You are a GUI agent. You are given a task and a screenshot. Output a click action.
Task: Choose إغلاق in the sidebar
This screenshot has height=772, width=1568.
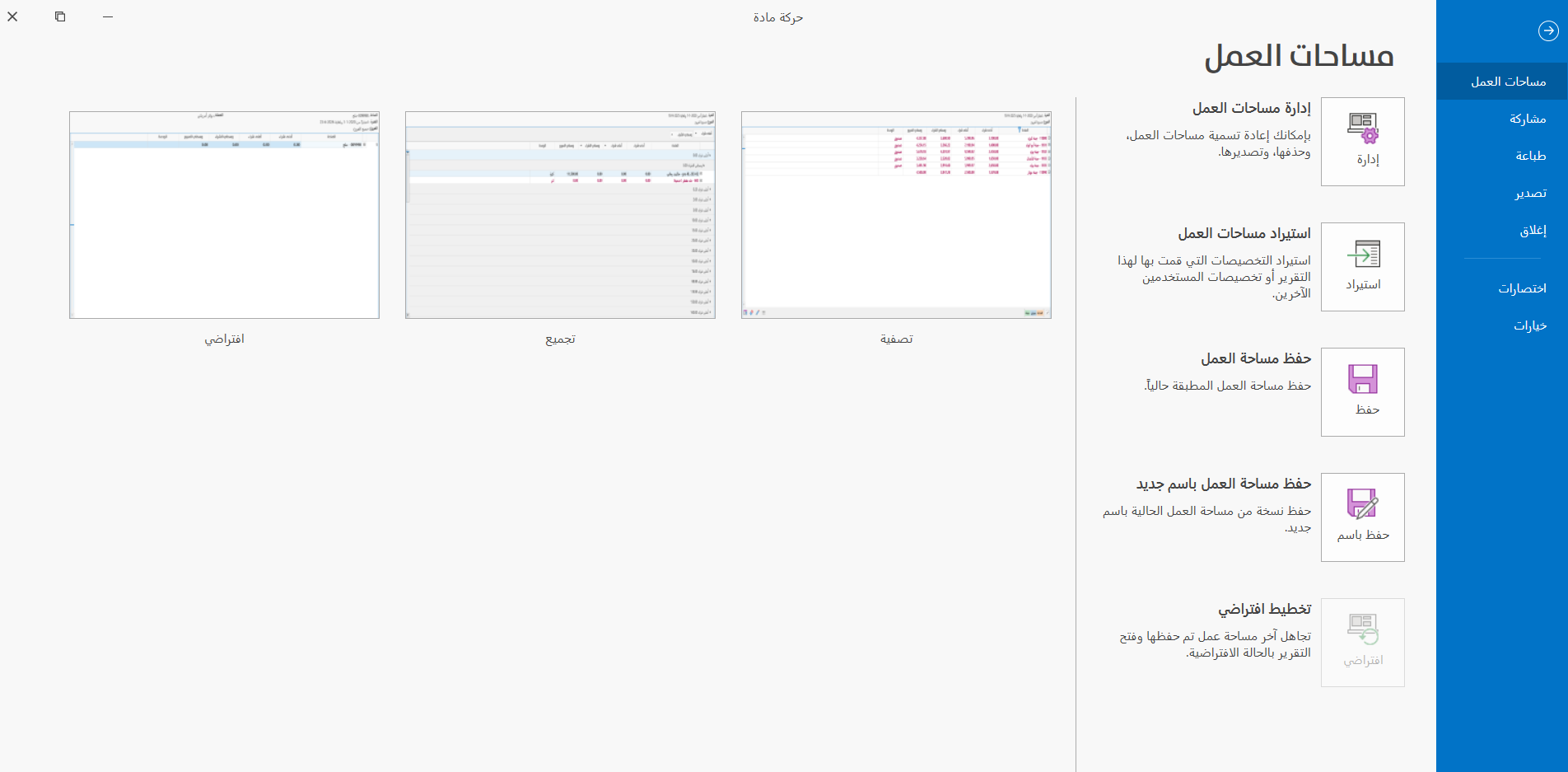tap(1502, 230)
